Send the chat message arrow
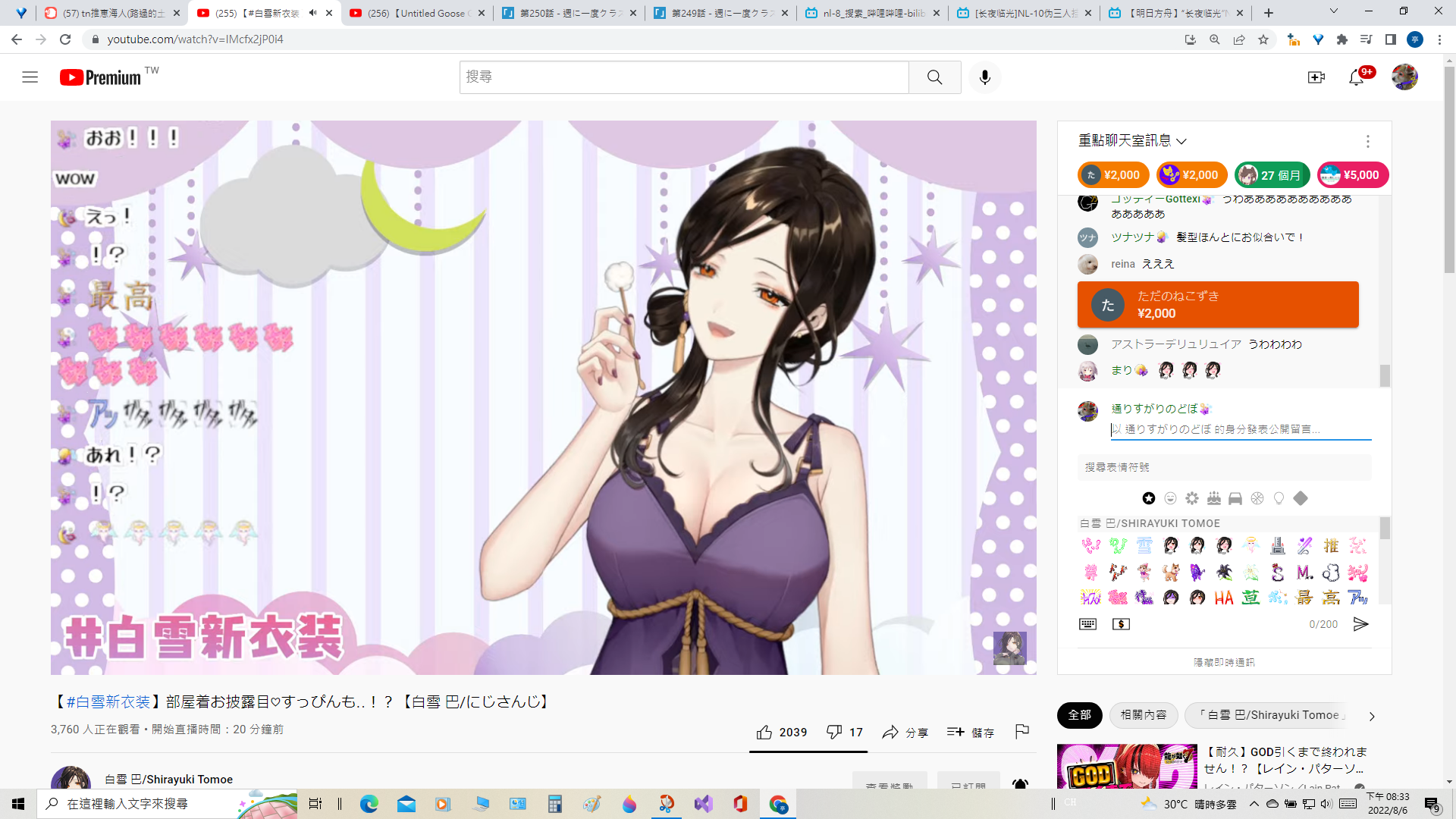 click(1361, 624)
